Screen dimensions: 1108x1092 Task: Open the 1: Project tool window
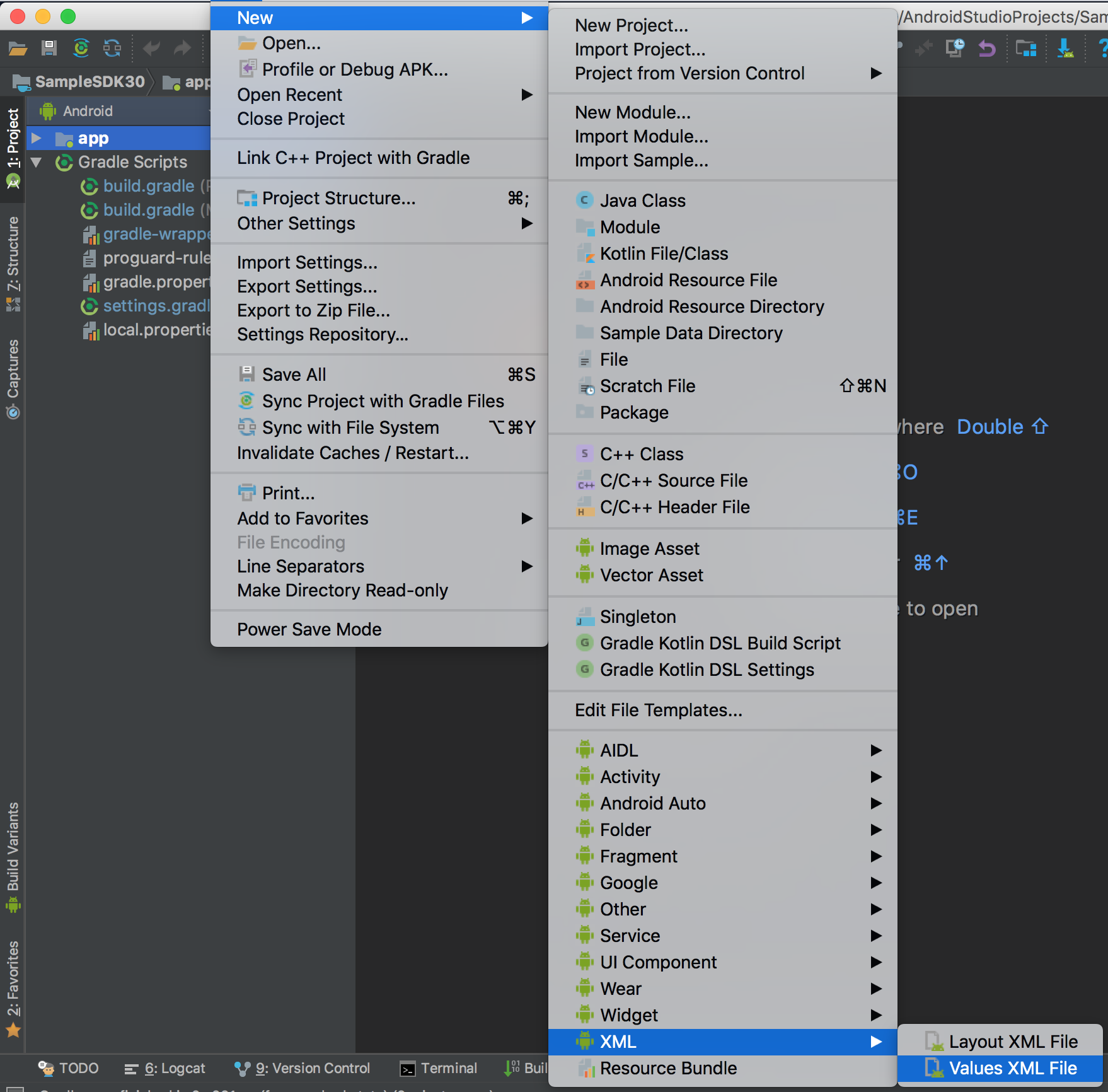click(13, 149)
